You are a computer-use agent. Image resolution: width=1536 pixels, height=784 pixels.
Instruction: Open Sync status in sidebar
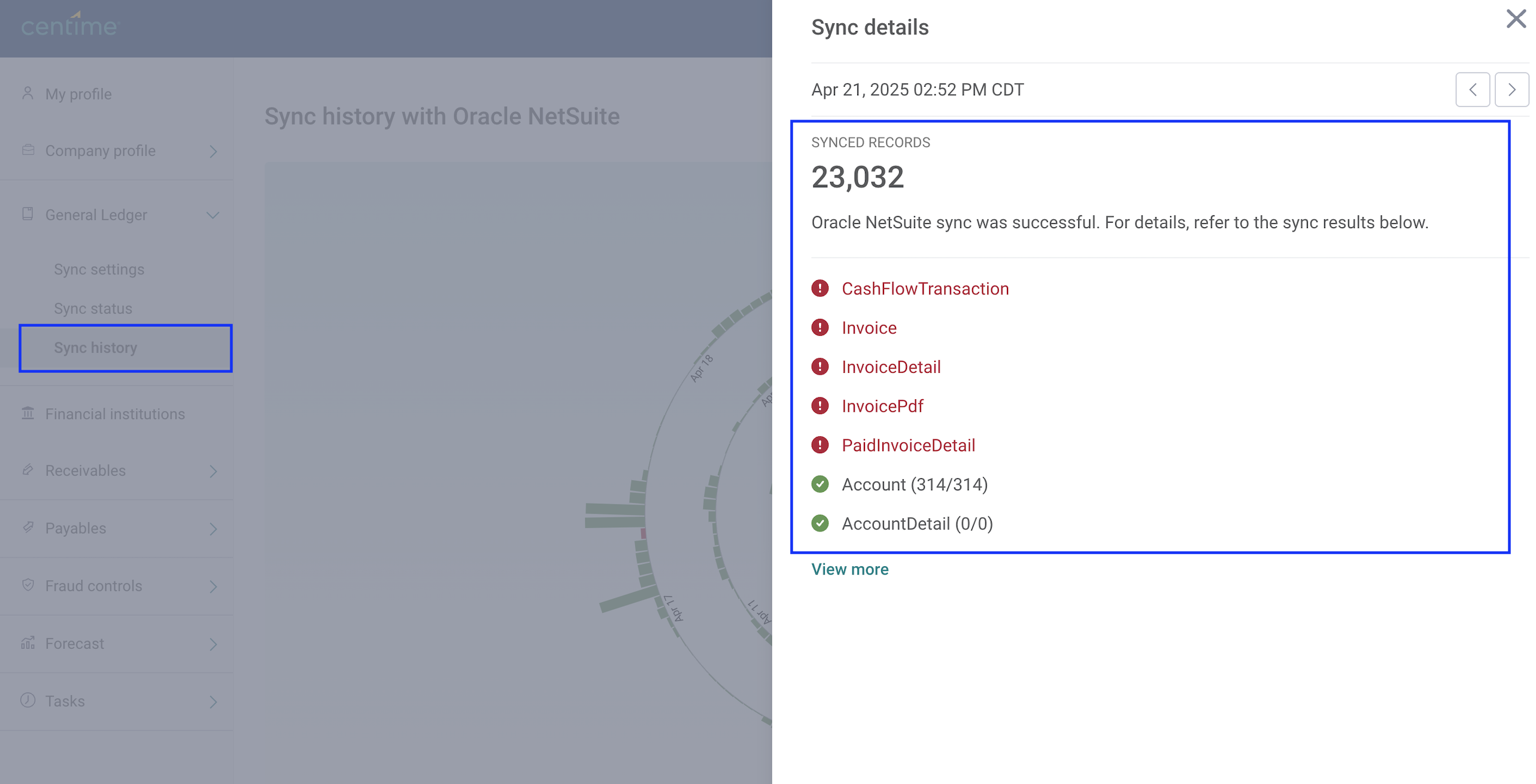pos(93,308)
